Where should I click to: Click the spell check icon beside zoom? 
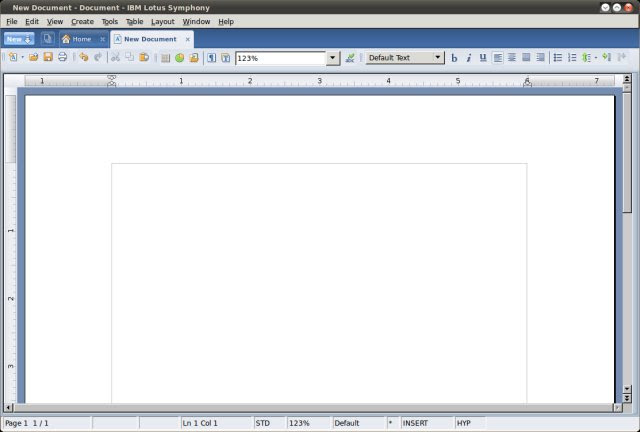click(x=350, y=58)
